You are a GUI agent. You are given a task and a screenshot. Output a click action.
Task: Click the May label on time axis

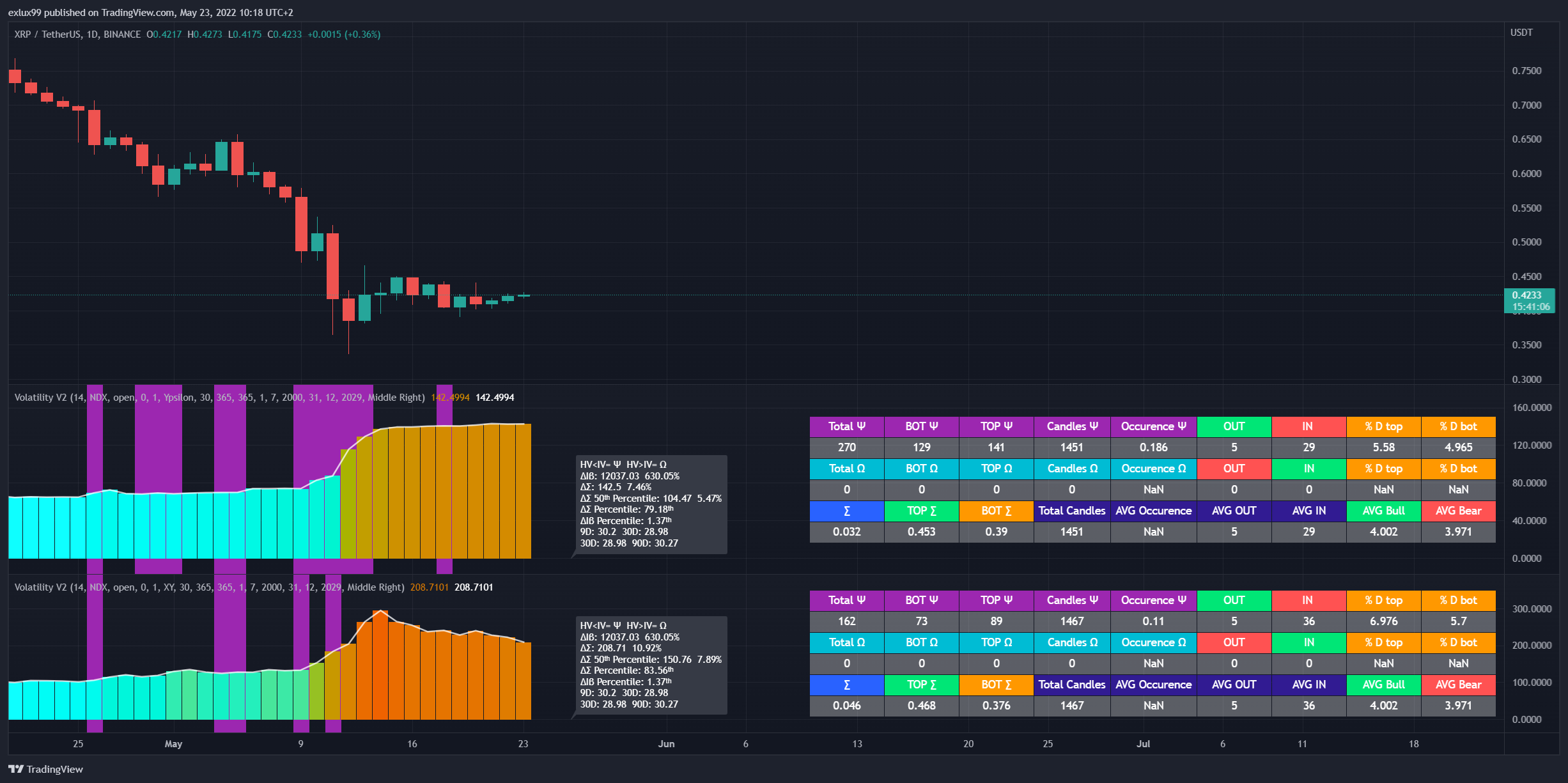point(173,744)
